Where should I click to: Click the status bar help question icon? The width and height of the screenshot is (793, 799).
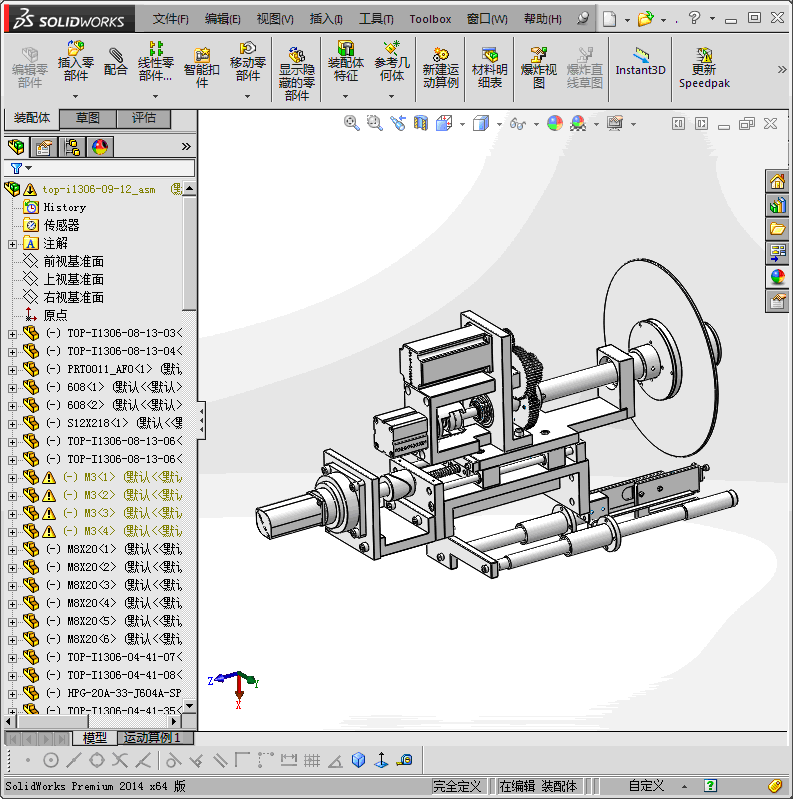coord(710,786)
